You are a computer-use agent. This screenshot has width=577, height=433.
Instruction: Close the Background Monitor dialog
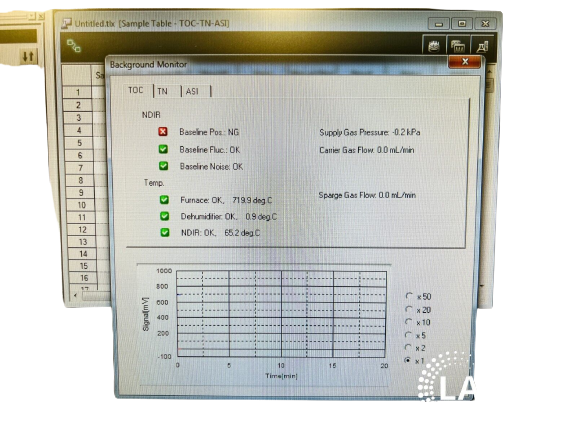coord(465,61)
